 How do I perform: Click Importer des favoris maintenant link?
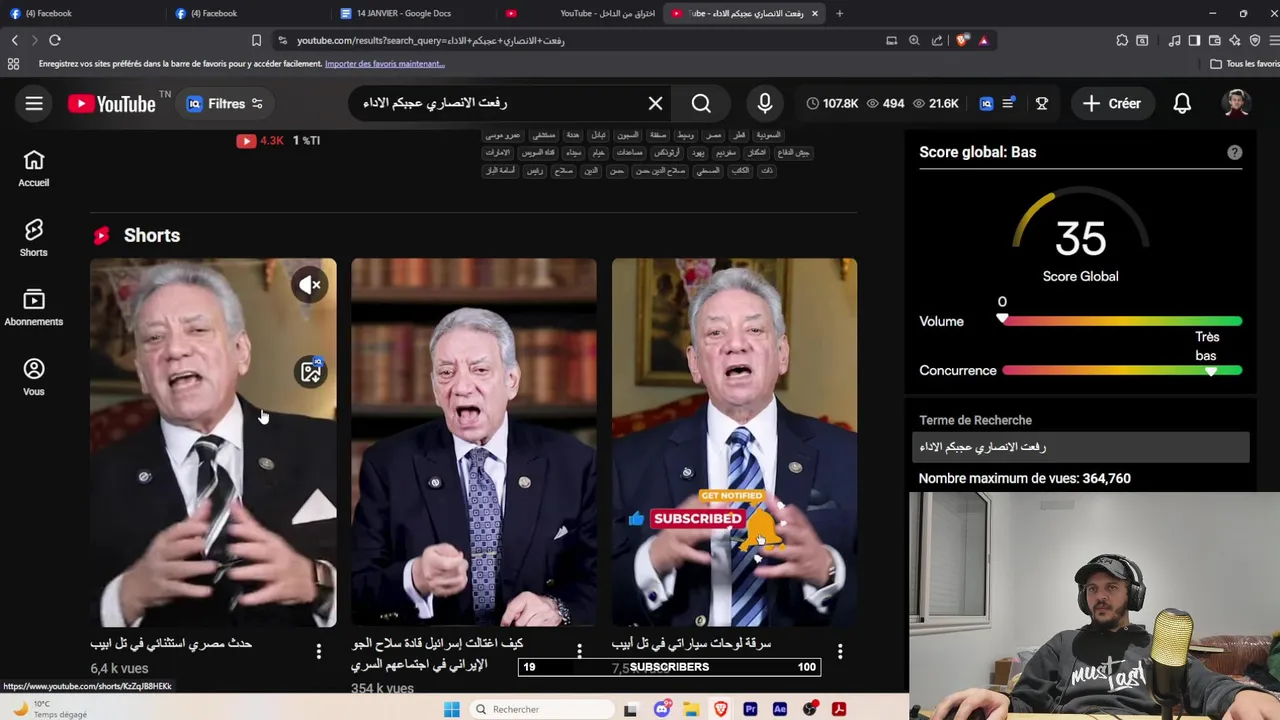[x=385, y=64]
